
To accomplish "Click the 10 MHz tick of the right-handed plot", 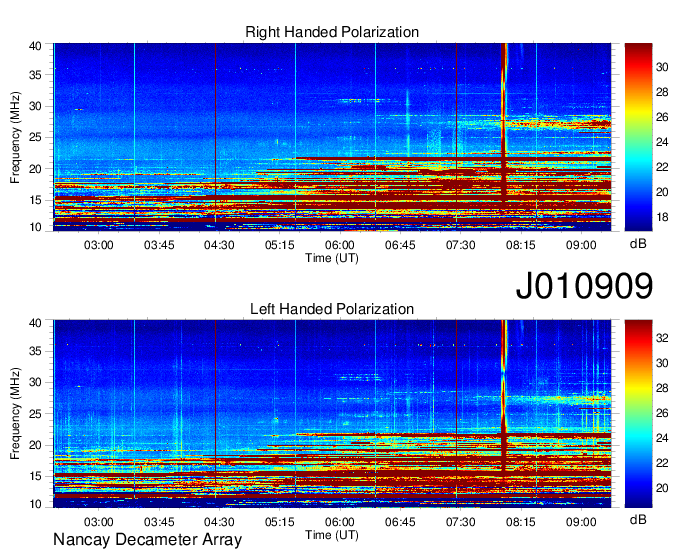I will coord(35,226).
